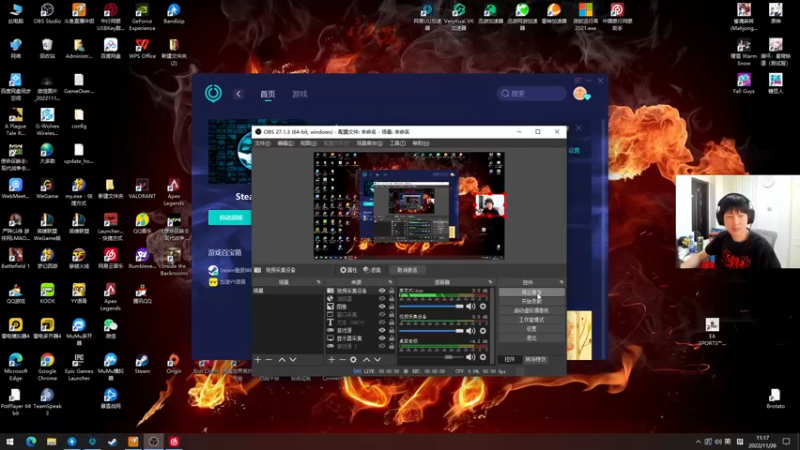Toggle visibility eye of 游戏源 source
Viewport: 800px width, 450px height.
coord(382,330)
